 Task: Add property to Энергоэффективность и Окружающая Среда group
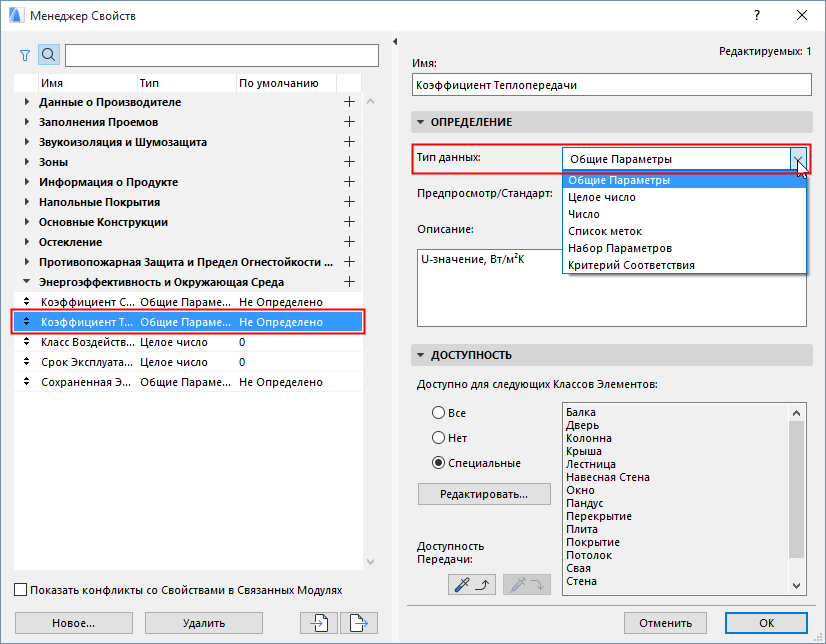tap(349, 282)
